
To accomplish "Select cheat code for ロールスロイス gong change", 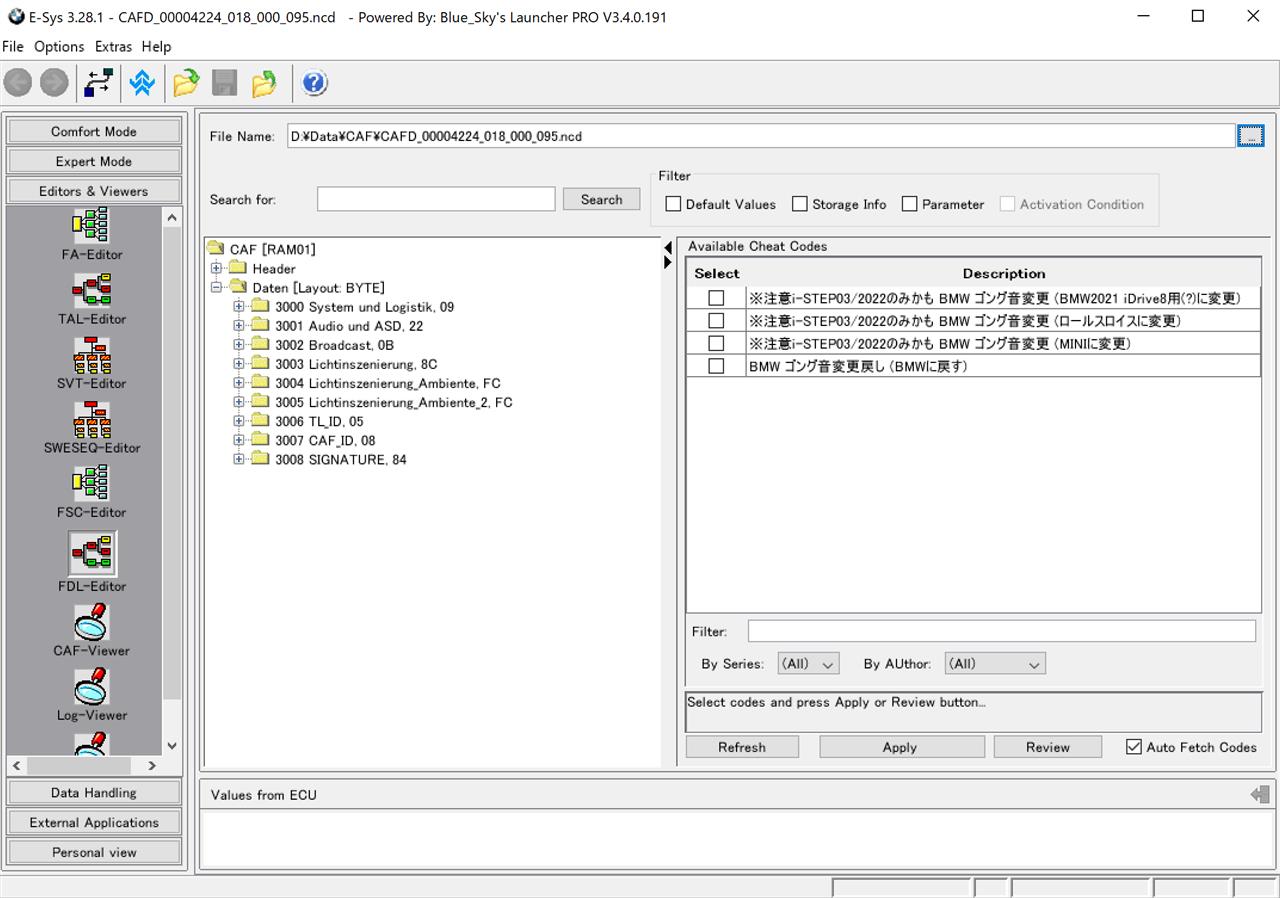I will [716, 321].
